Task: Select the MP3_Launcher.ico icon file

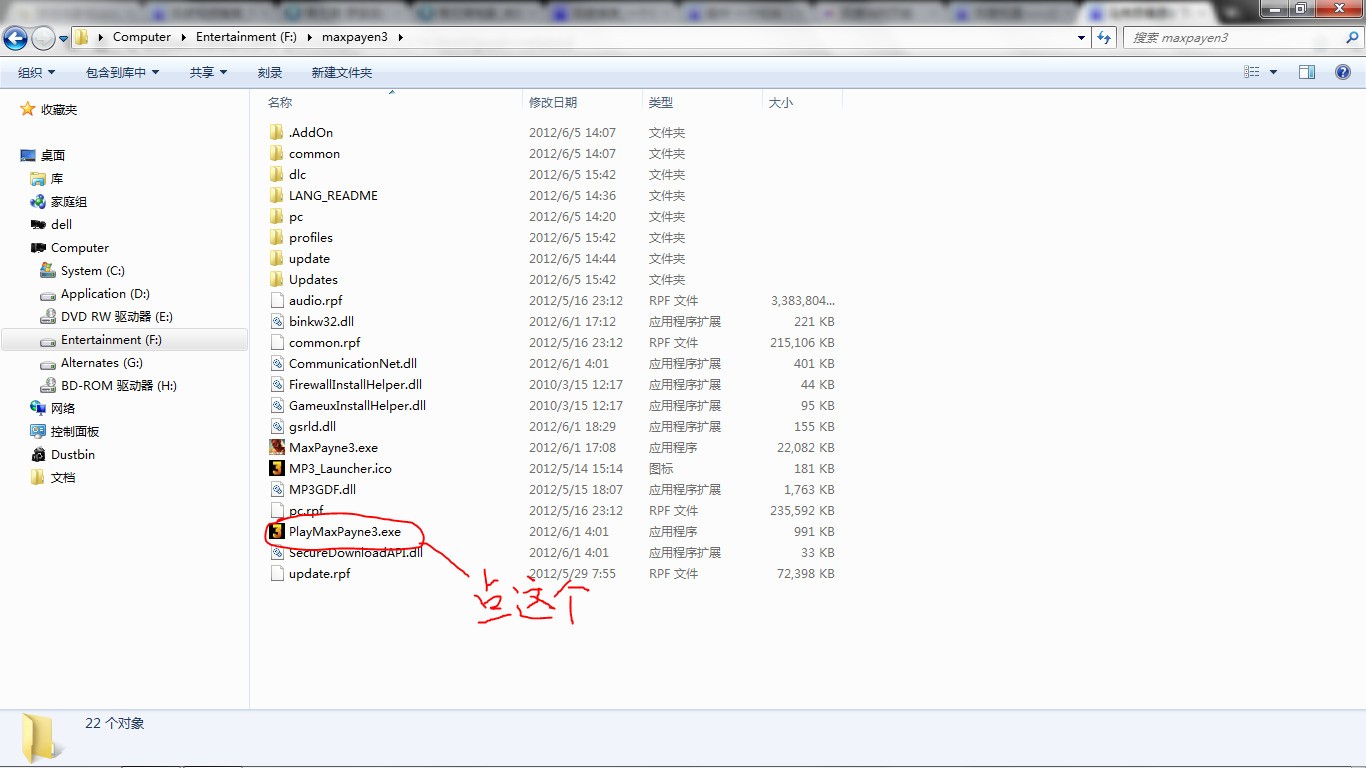Action: click(x=277, y=468)
